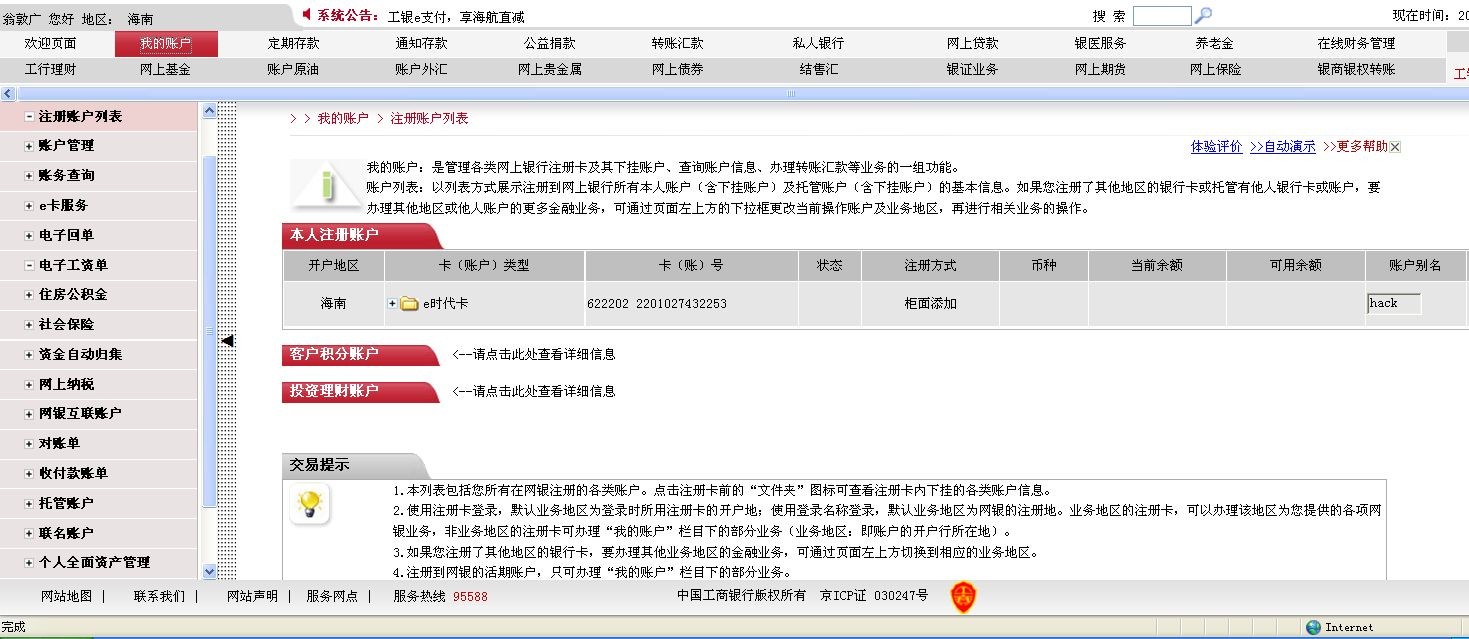Open 托管账户 sidebar item

click(66, 503)
